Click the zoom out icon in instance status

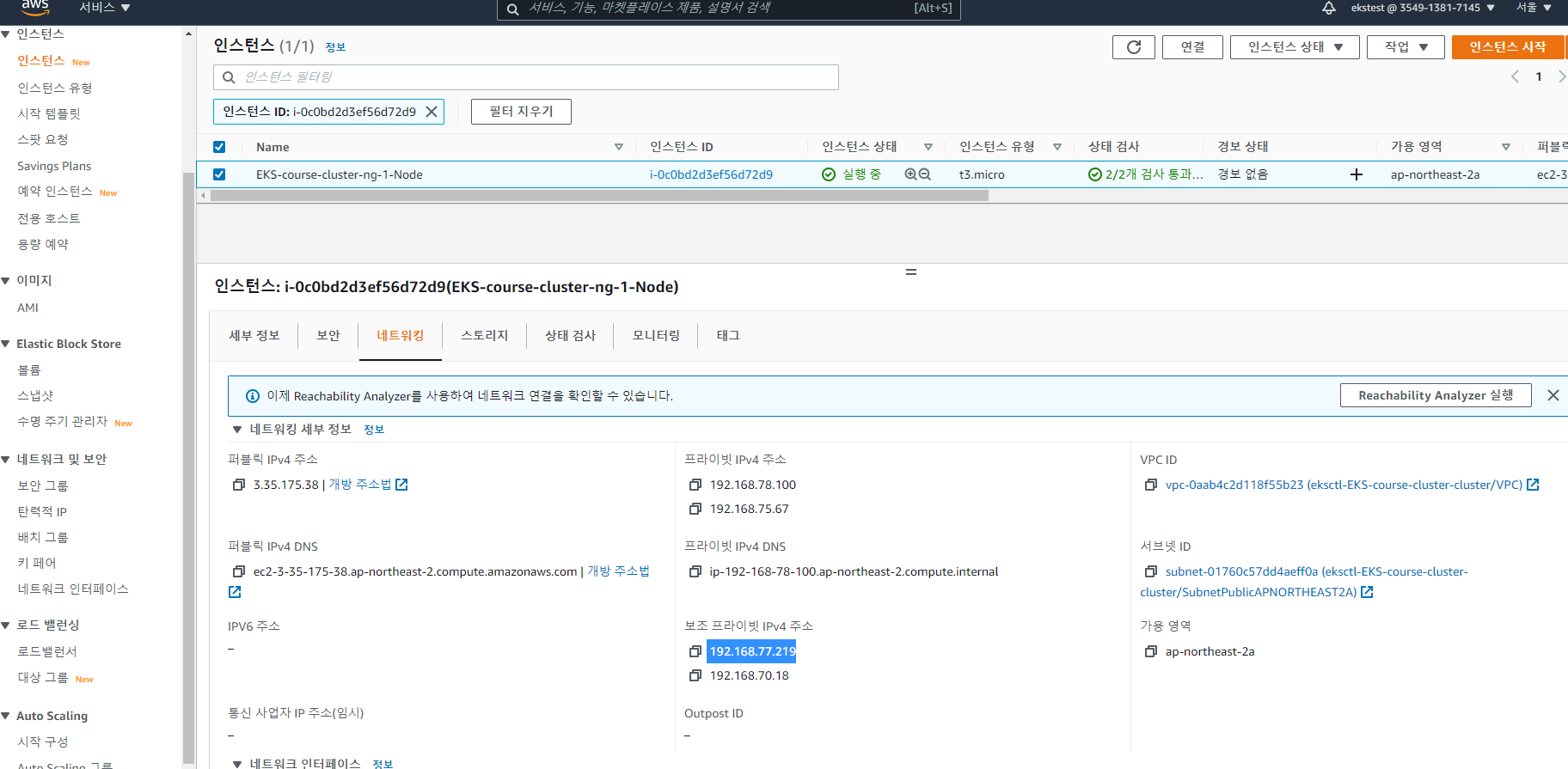[x=925, y=174]
